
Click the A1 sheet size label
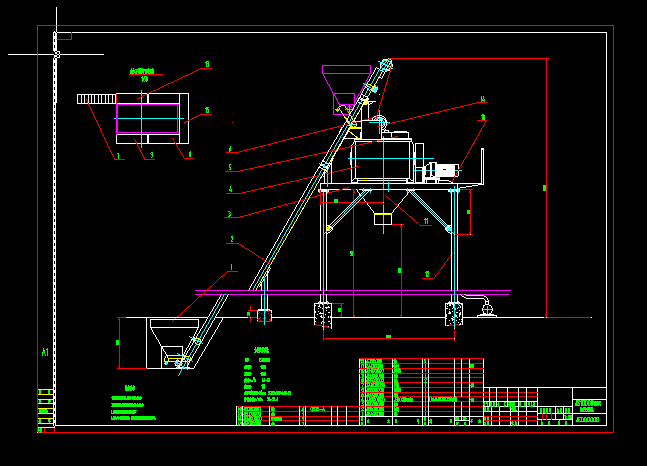tap(45, 352)
